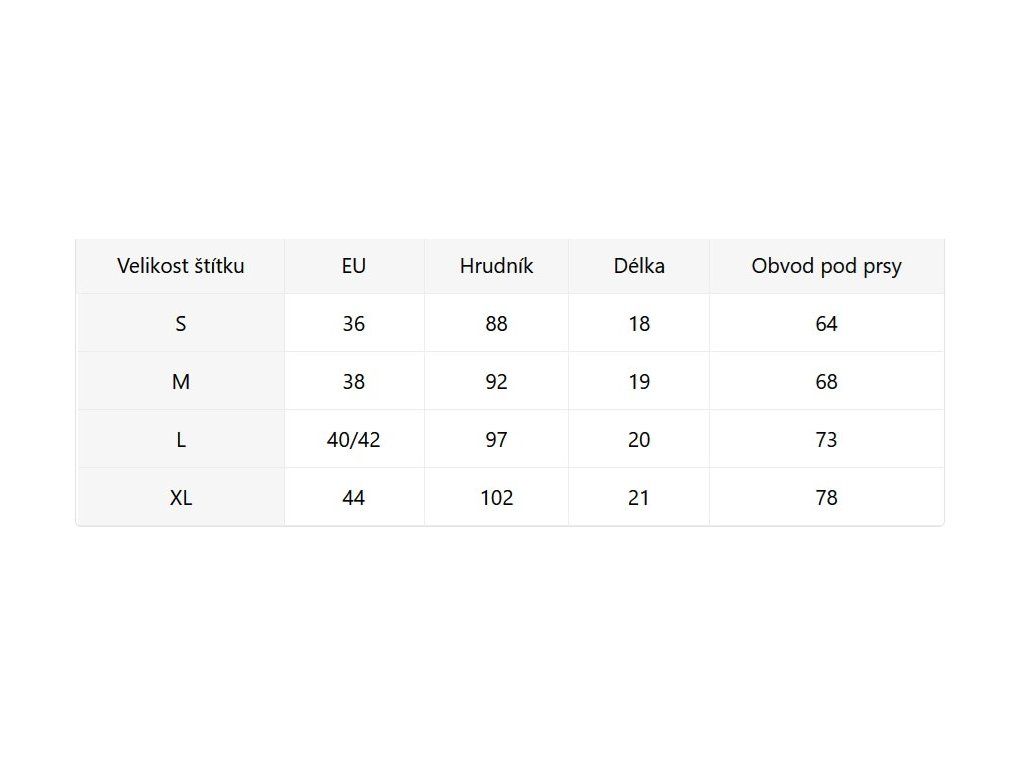The width and height of the screenshot is (1024, 768).
Task: Click the Hrudník column header
Action: point(496,266)
